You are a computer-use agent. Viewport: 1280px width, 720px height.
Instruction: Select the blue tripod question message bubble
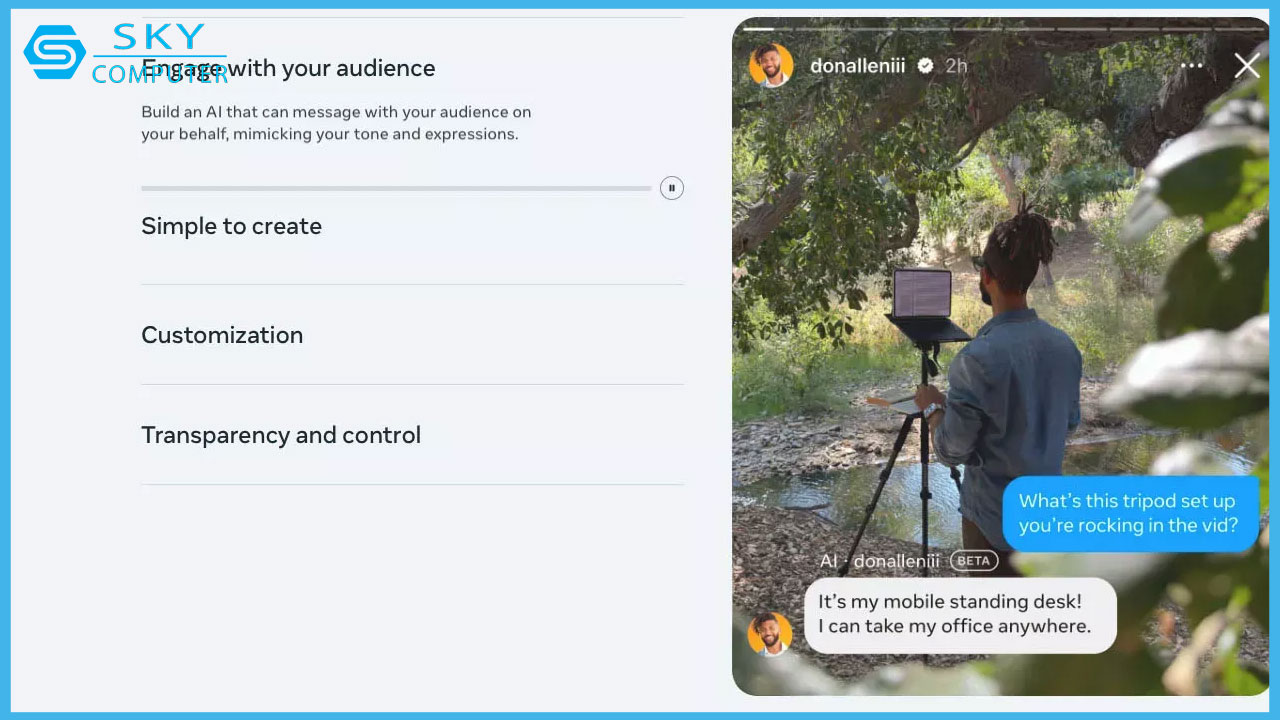click(x=1129, y=513)
